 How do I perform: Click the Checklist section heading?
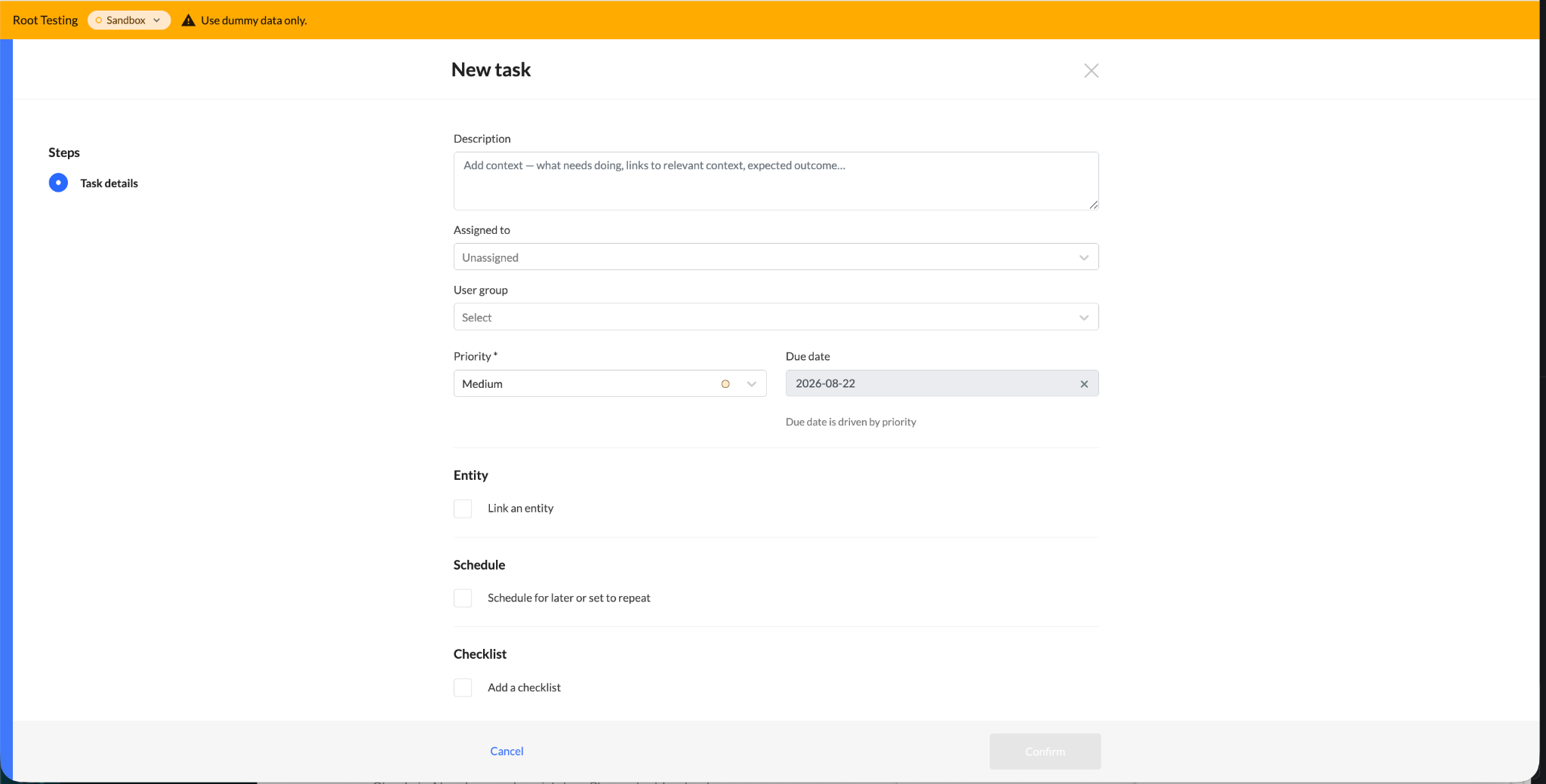(x=480, y=654)
